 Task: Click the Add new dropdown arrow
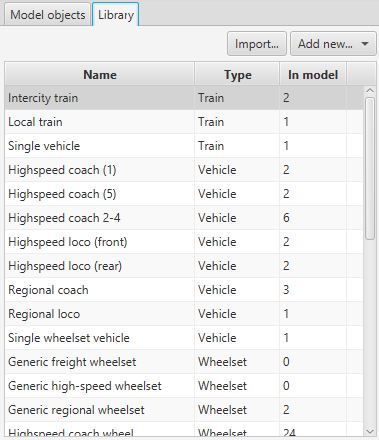tap(365, 44)
